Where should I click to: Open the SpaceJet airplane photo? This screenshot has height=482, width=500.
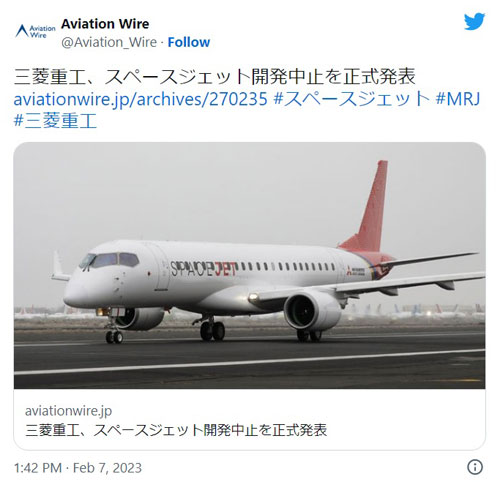pyautogui.click(x=249, y=266)
